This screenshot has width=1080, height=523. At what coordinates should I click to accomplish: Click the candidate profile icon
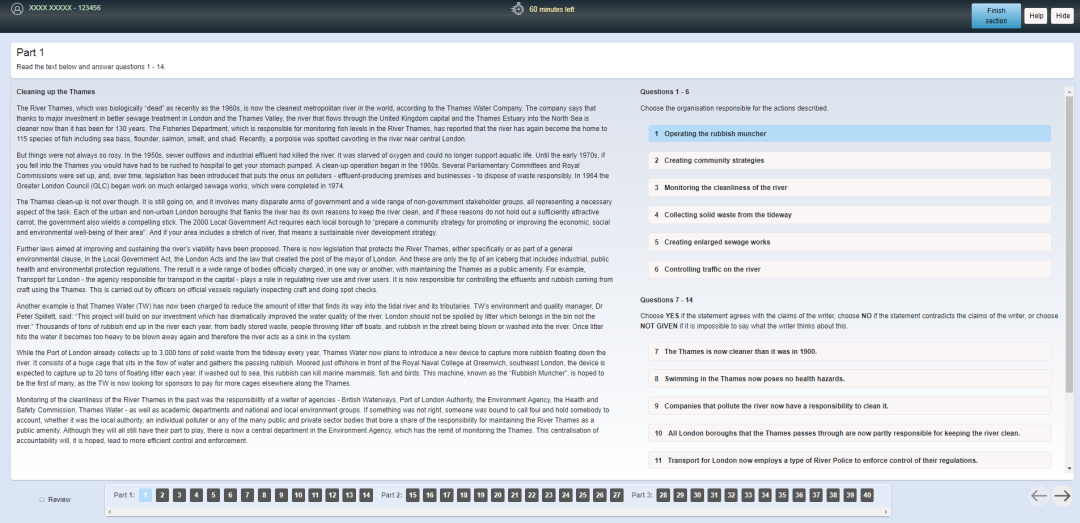tap(17, 9)
